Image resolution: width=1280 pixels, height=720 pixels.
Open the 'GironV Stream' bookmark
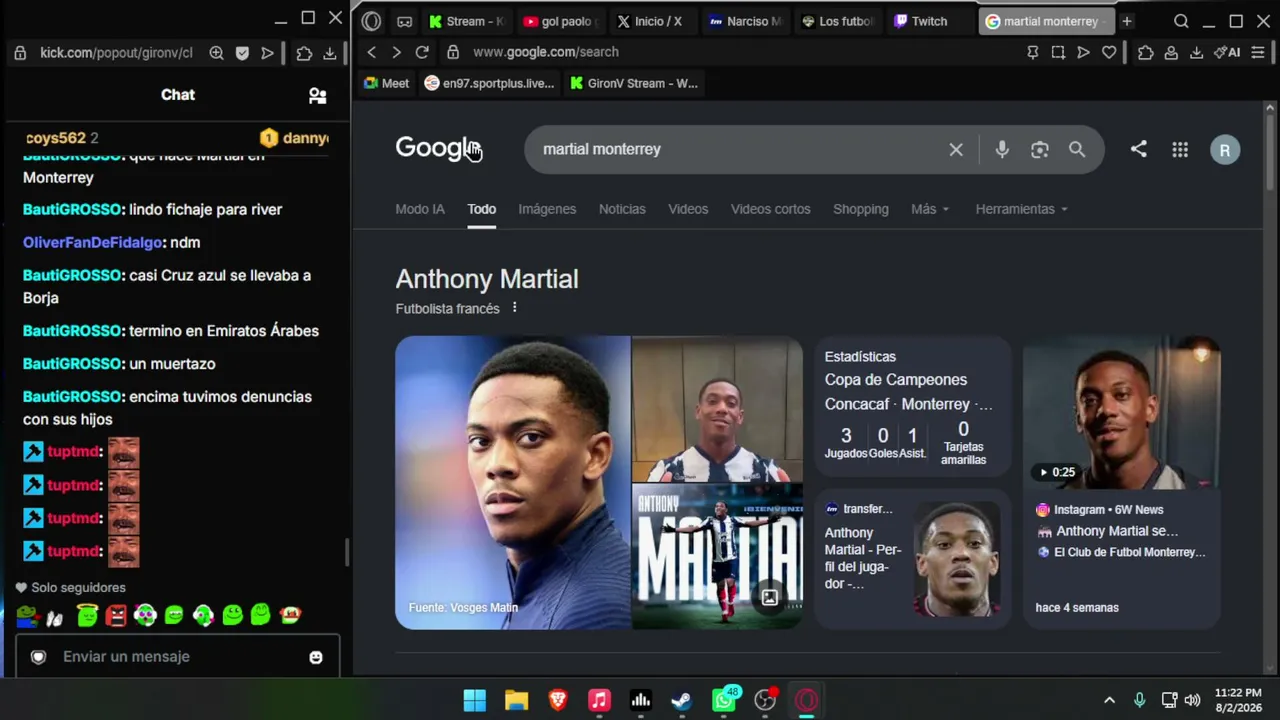point(634,83)
